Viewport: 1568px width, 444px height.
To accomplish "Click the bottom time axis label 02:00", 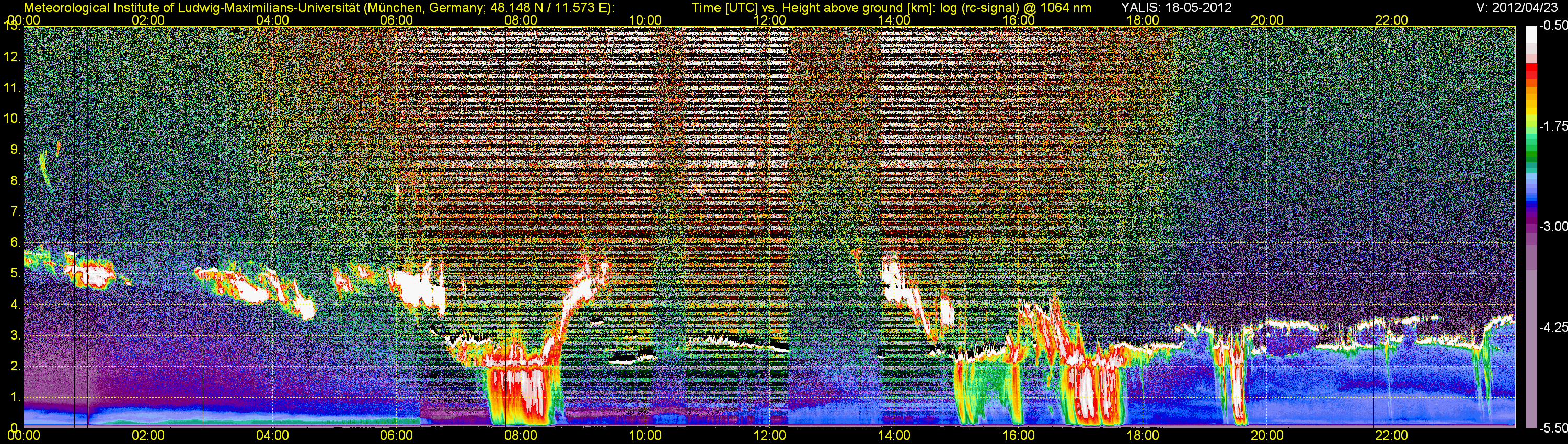I will pyautogui.click(x=148, y=436).
